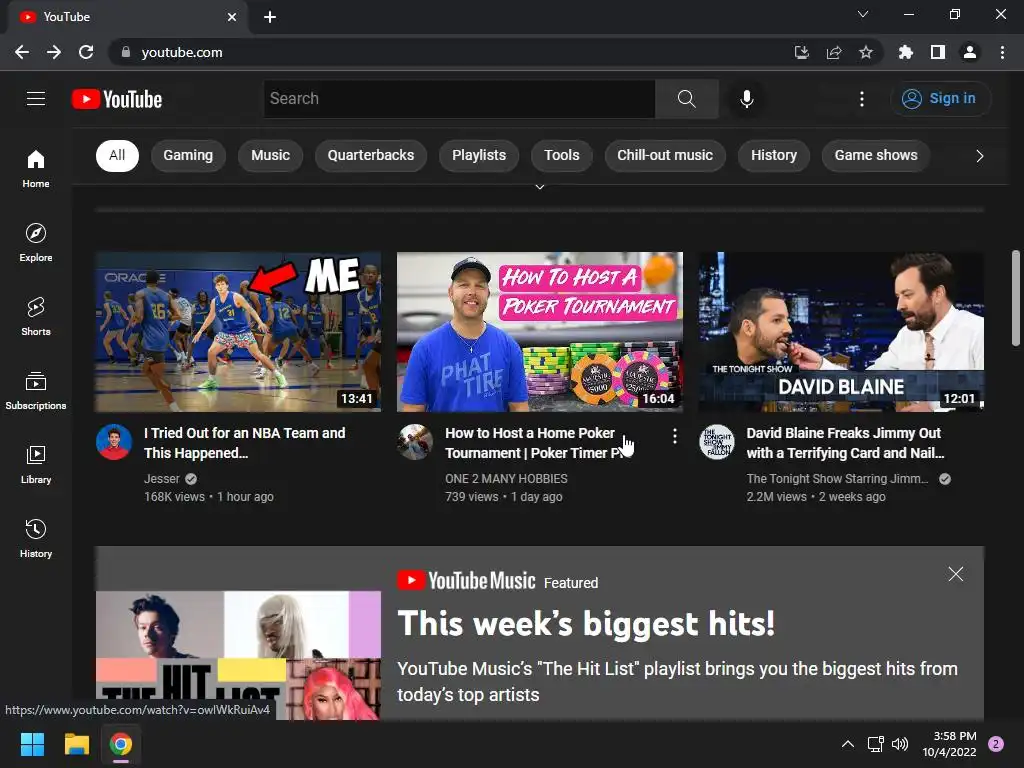Open How to Host Poker title
This screenshot has width=1024, height=768.
(534, 443)
